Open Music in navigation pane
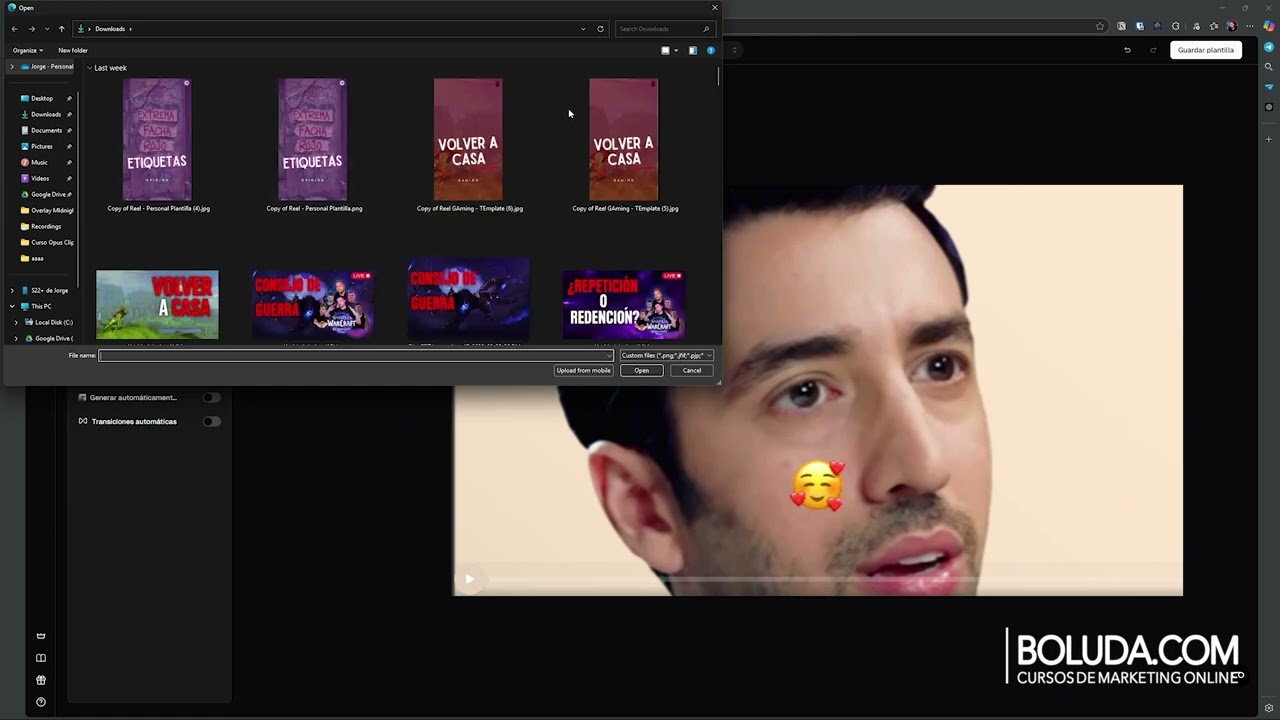1280x720 pixels. click(39, 162)
